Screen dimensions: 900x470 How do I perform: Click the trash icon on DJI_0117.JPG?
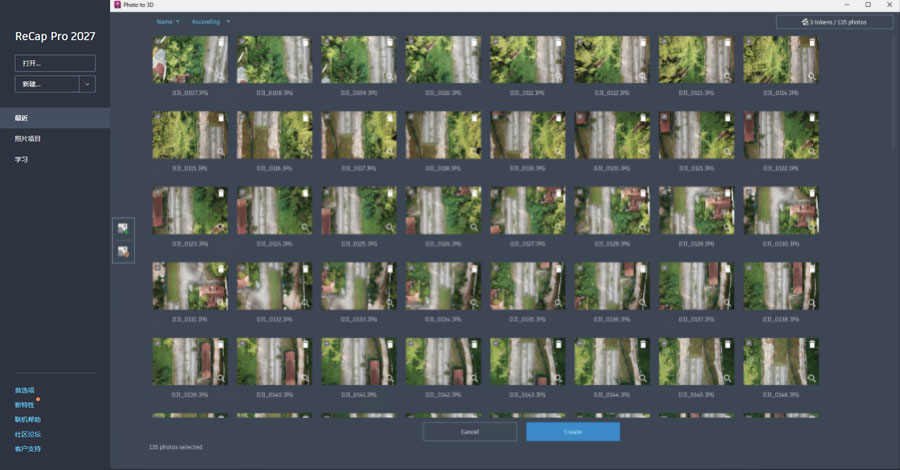pos(390,118)
